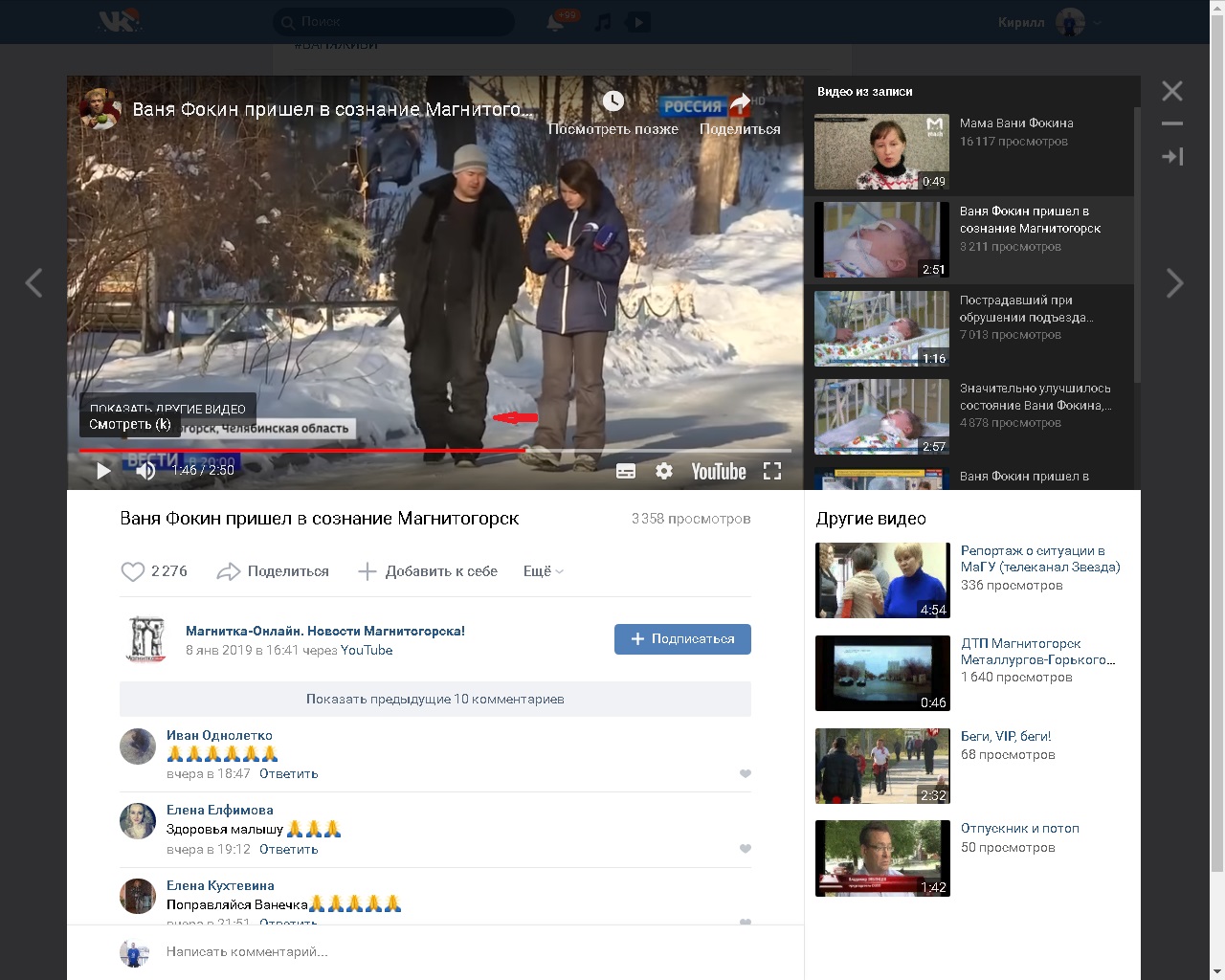Toggle subtitles in the video player
The height and width of the screenshot is (980, 1225).
click(626, 471)
